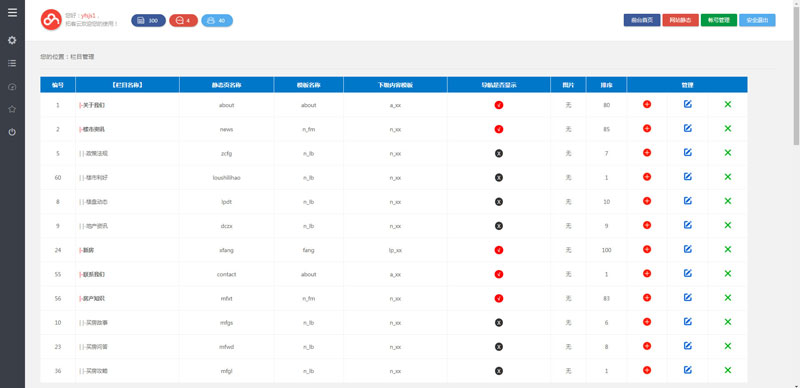
Task: Click the 'mfxt' static page name cell
Action: coord(227,299)
